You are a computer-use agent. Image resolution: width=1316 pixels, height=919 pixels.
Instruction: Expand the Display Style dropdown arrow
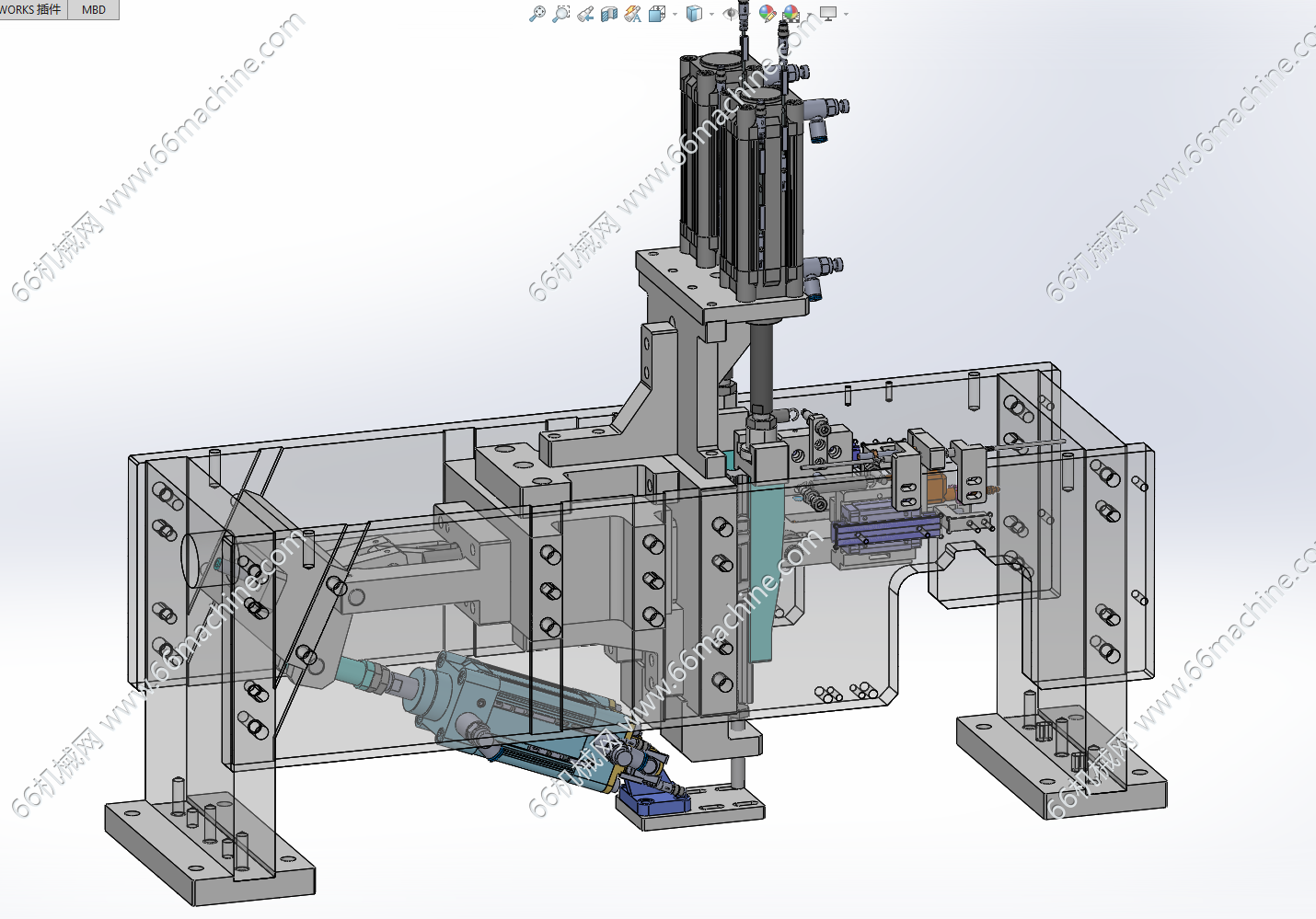tap(711, 14)
